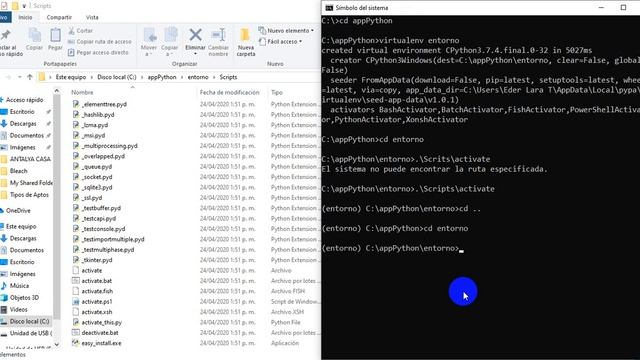640x360 pixels.
Task: Select _tkinter.pyd file
Action: (x=97, y=260)
